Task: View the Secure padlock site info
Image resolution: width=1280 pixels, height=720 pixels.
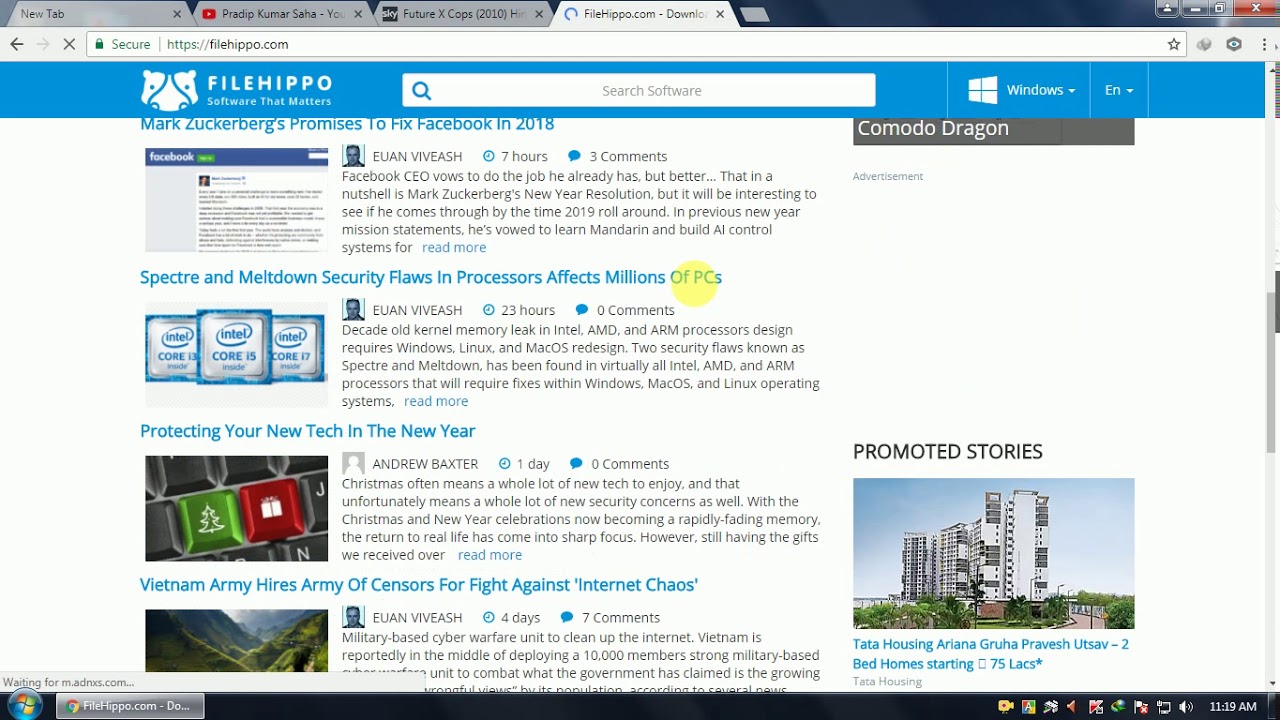Action: [x=121, y=44]
